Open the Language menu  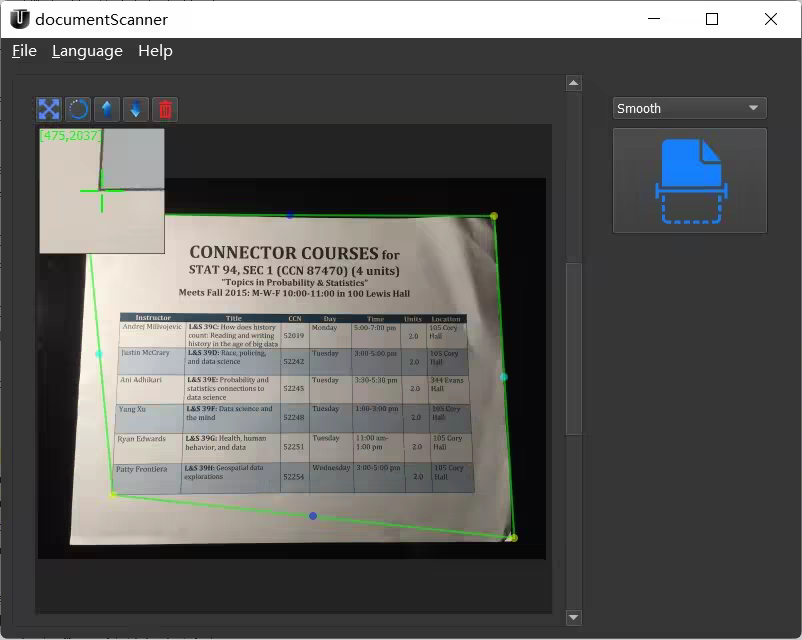[87, 51]
